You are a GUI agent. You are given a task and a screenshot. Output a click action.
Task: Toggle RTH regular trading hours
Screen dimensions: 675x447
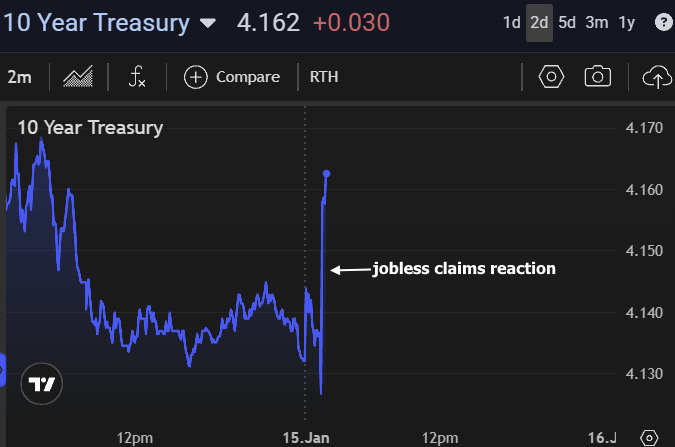click(x=324, y=77)
